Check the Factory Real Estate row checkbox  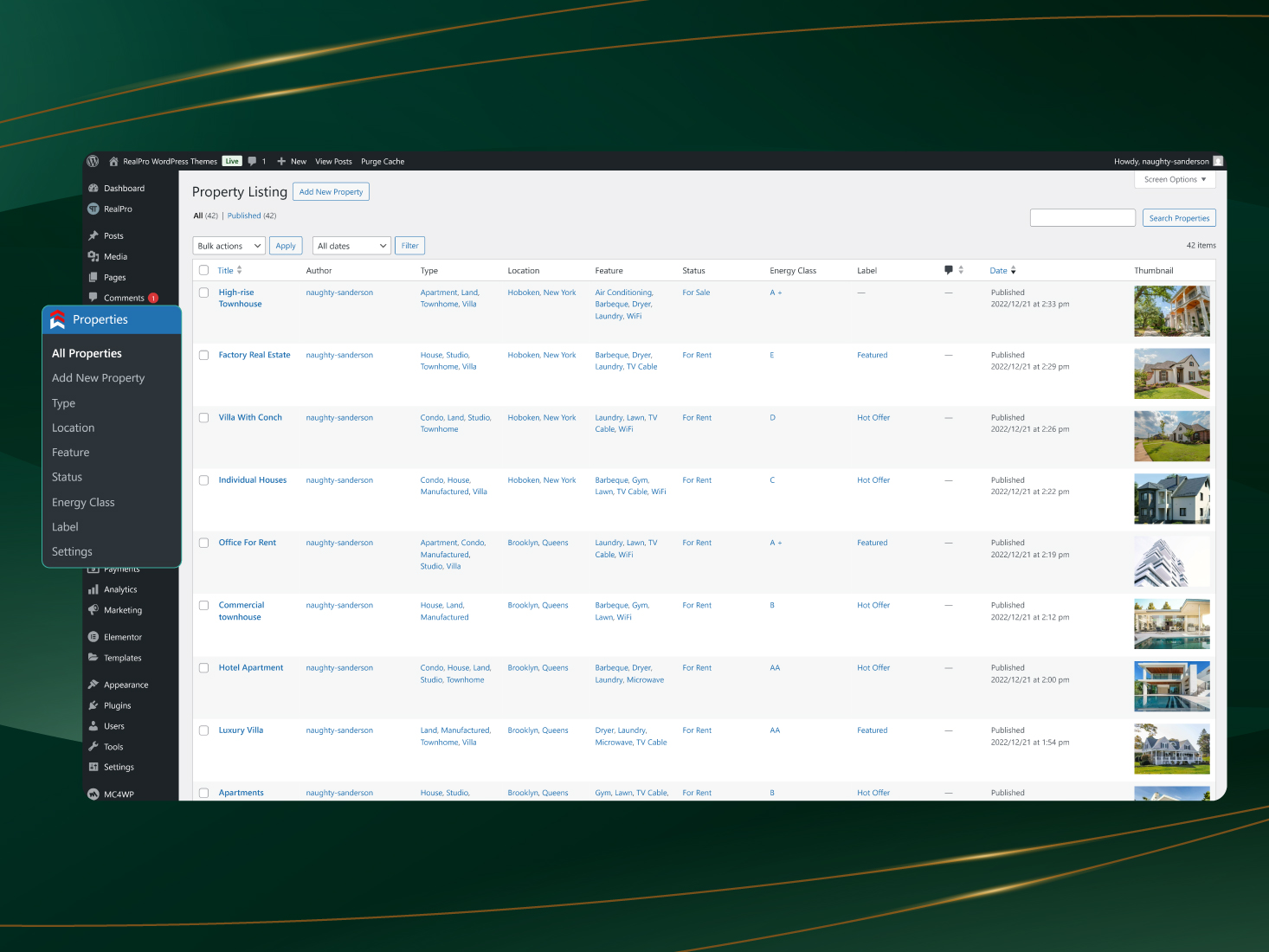[x=204, y=355]
